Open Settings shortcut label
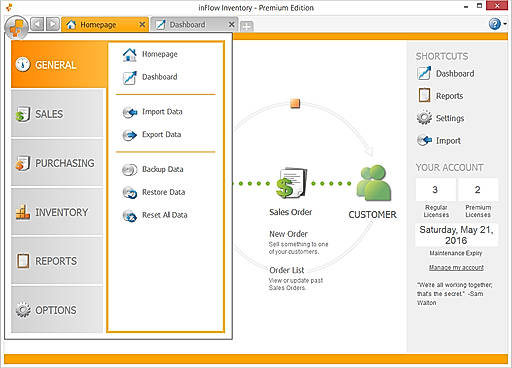Image resolution: width=512 pixels, height=368 pixels. 450,118
